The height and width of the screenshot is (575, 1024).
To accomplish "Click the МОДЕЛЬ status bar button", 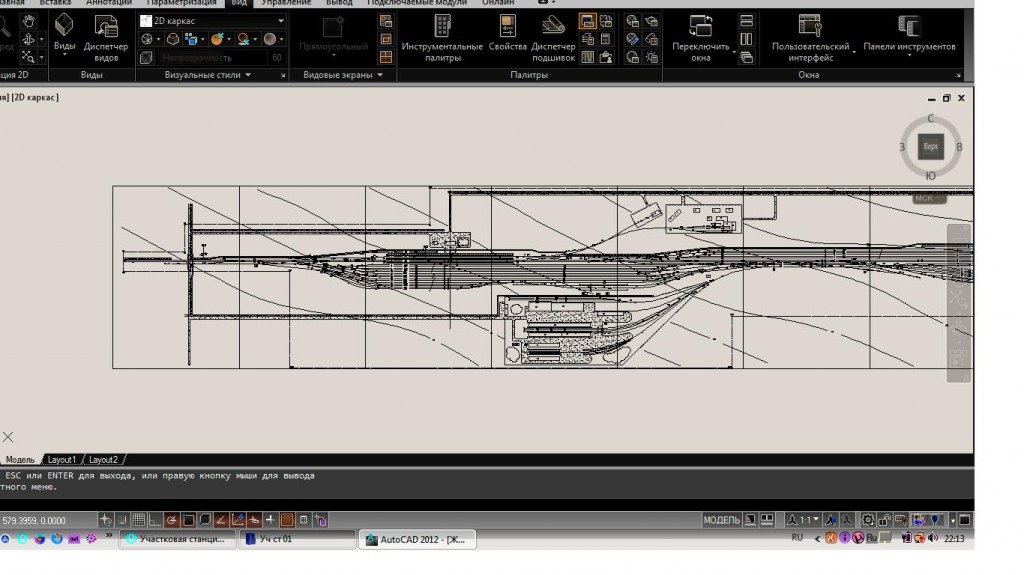I will tap(722, 520).
